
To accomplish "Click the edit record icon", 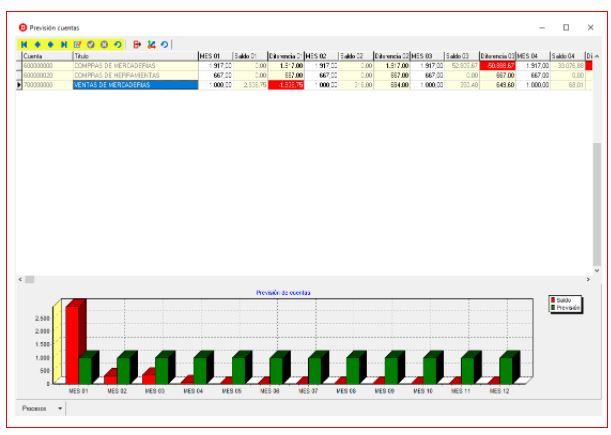I will (78, 45).
